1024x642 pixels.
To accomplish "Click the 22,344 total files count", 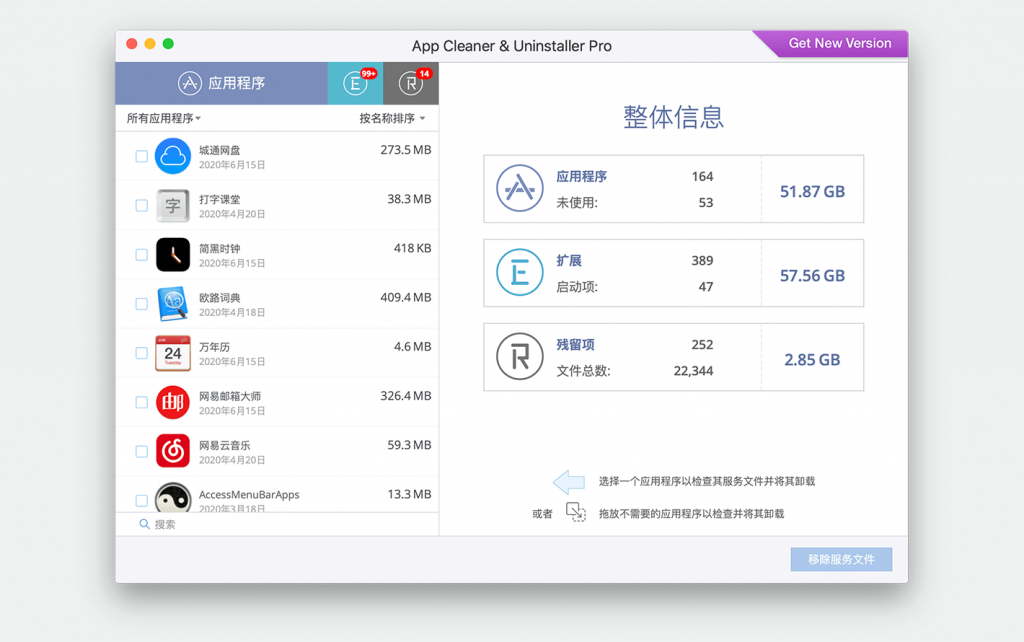I will [693, 371].
